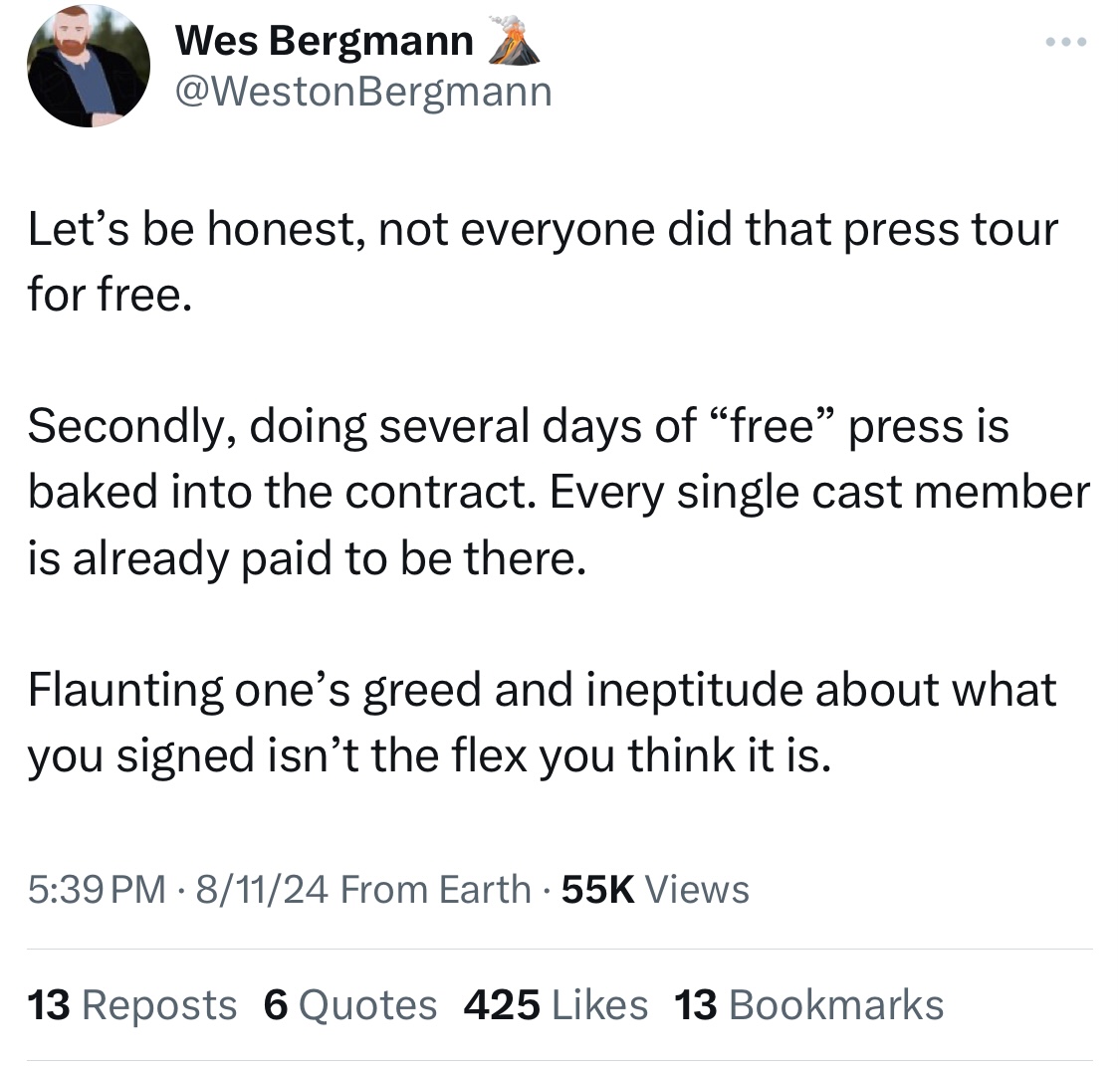Visit the @WestonBergmann handle

[363, 93]
